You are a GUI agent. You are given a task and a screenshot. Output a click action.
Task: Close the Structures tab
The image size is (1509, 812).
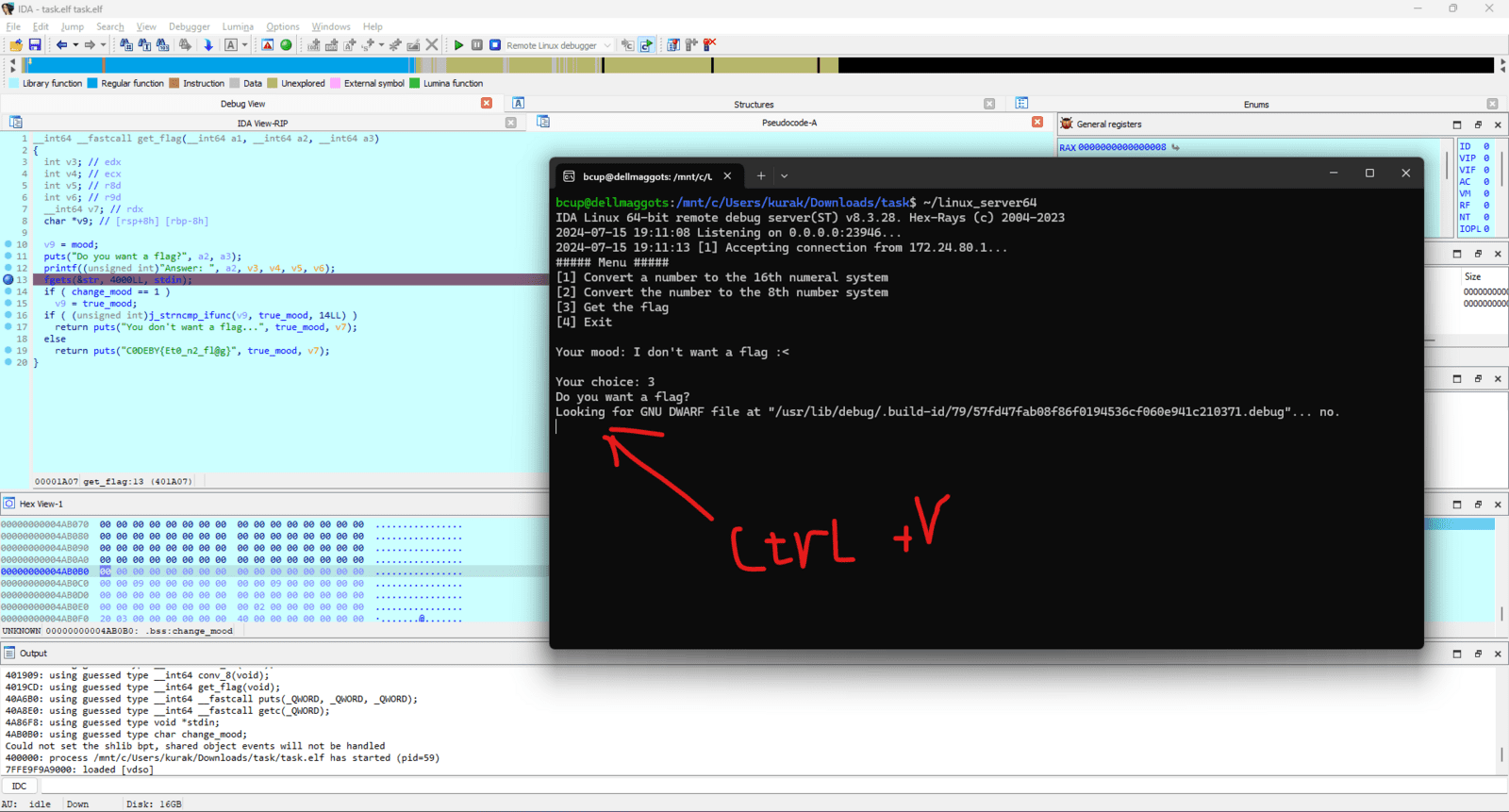click(x=989, y=104)
